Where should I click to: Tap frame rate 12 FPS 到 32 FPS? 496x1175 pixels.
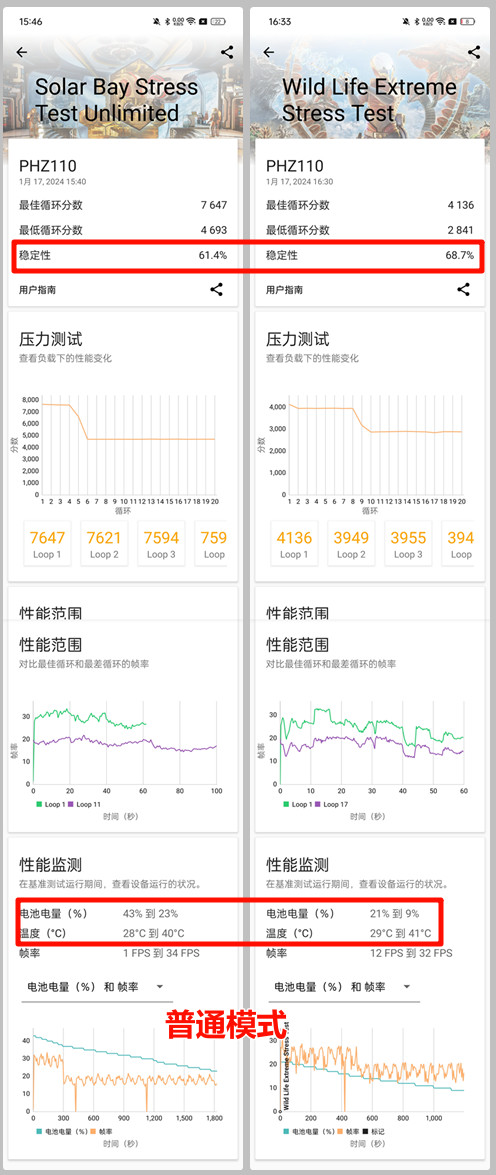pyautogui.click(x=411, y=953)
